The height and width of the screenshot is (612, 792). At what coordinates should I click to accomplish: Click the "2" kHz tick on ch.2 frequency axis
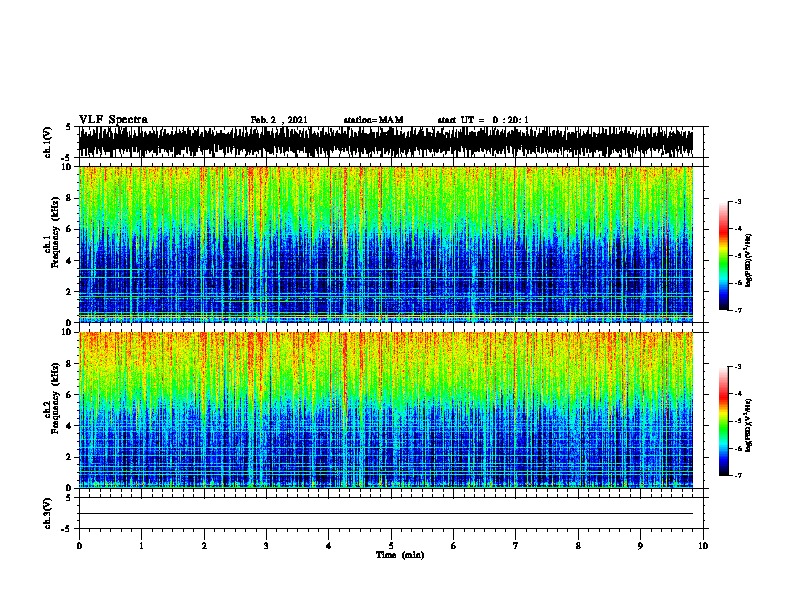pyautogui.click(x=70, y=457)
